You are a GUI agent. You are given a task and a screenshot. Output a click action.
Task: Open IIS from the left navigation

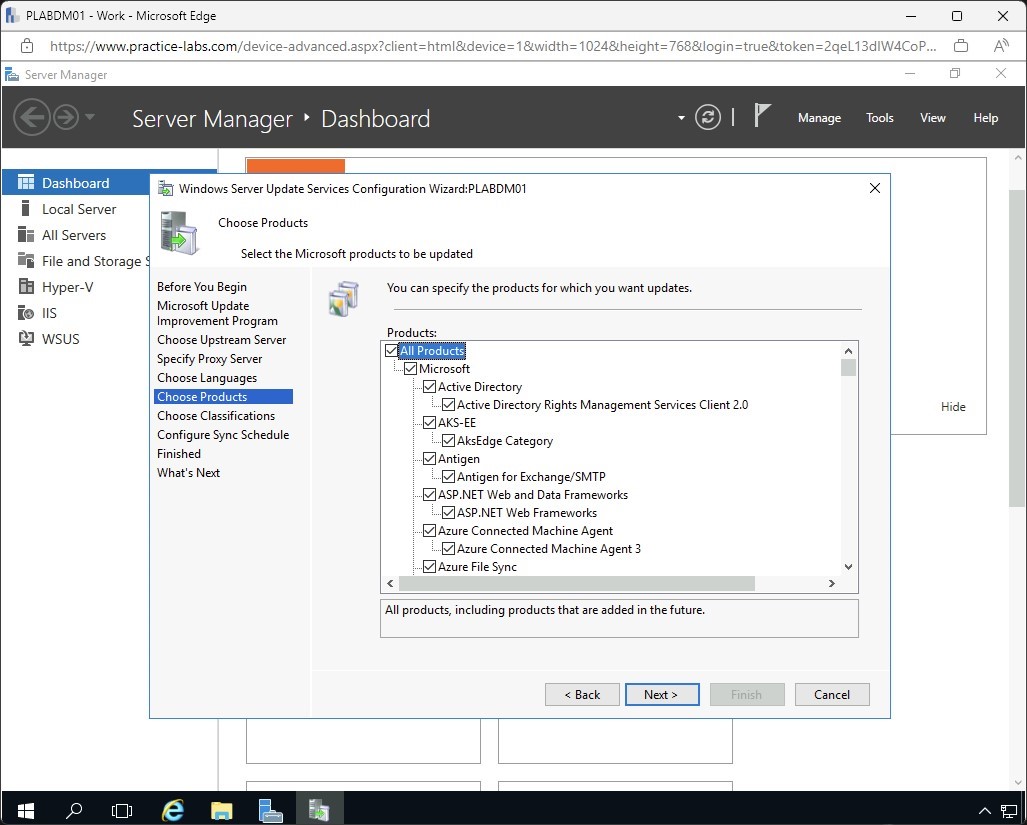coord(49,313)
